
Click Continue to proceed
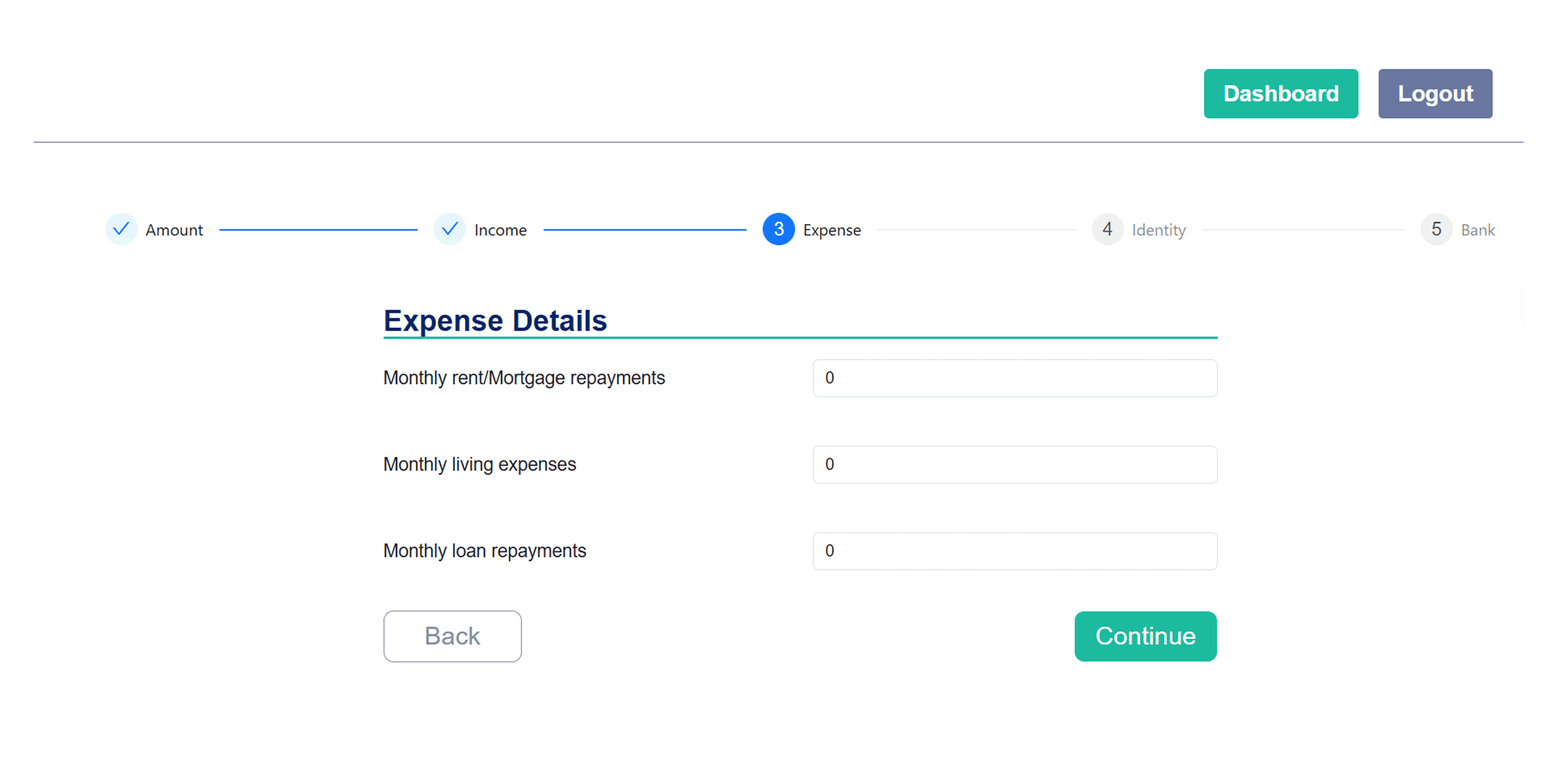(1145, 636)
